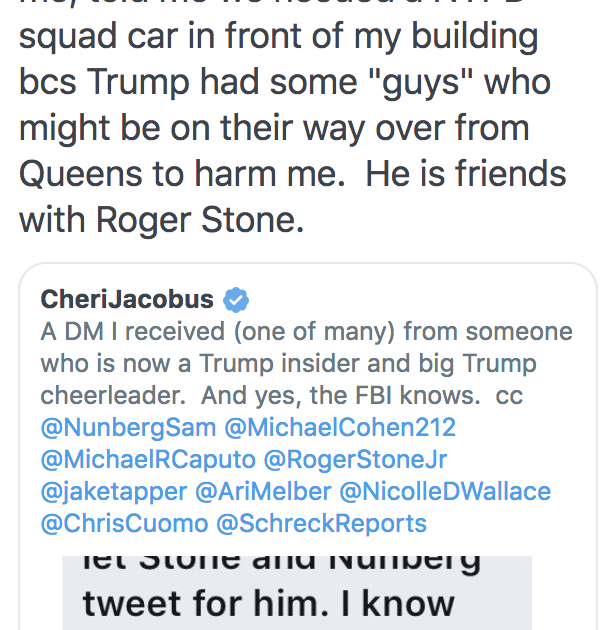Click the quoted tweet text about the DM
This screenshot has width=614, height=630.
(307, 427)
